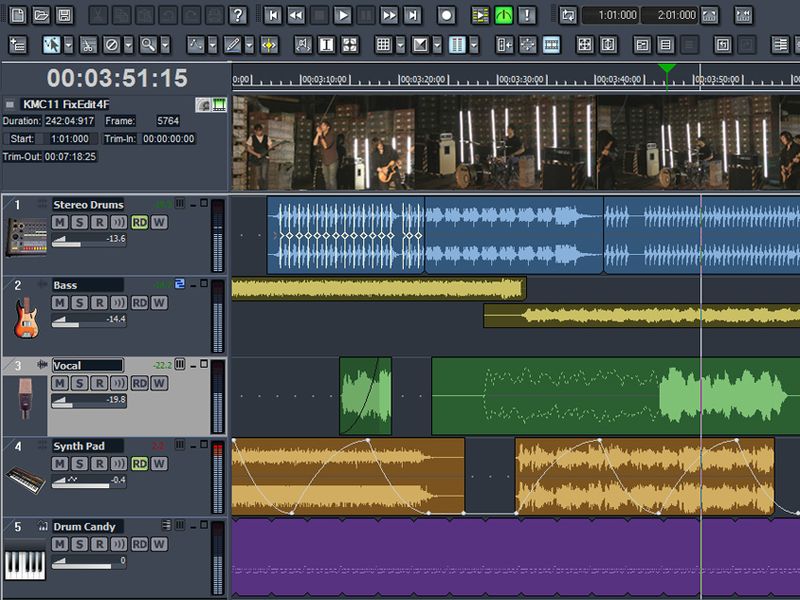Jump to start with the skip-back button

[273, 15]
